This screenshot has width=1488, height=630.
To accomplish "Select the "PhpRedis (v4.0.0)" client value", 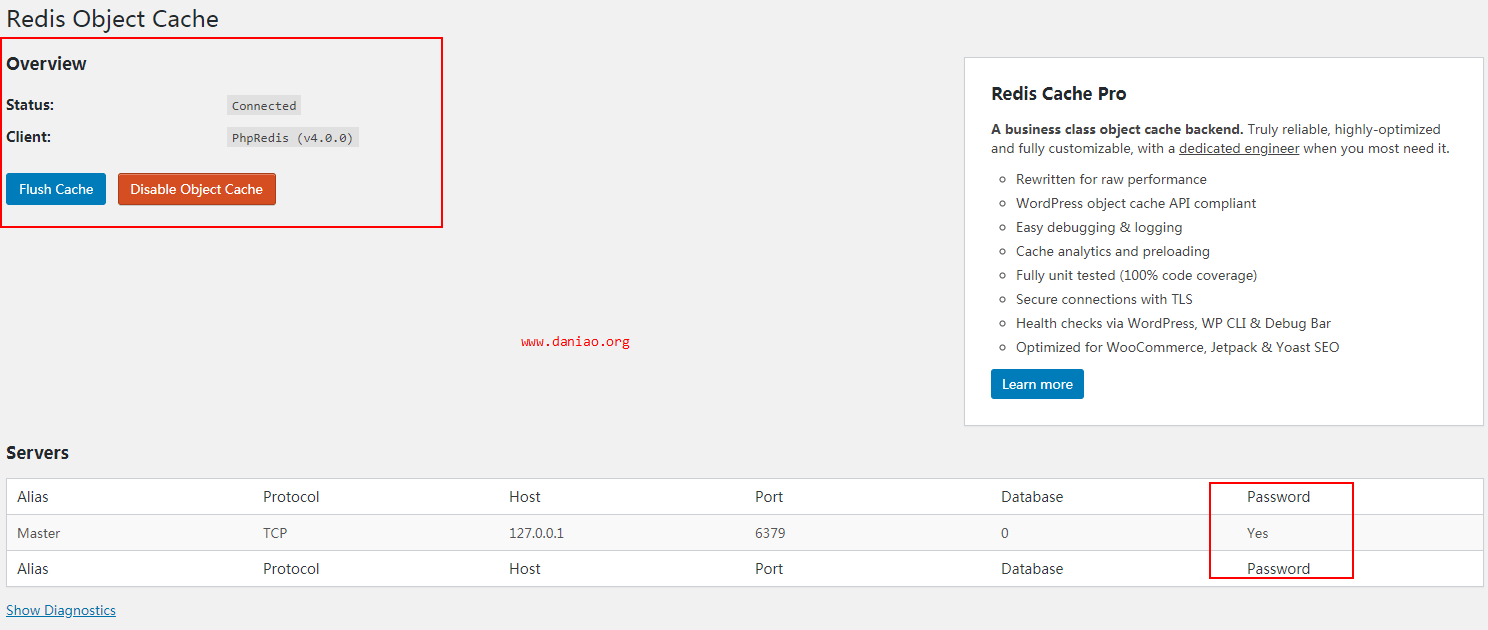I will tap(293, 137).
